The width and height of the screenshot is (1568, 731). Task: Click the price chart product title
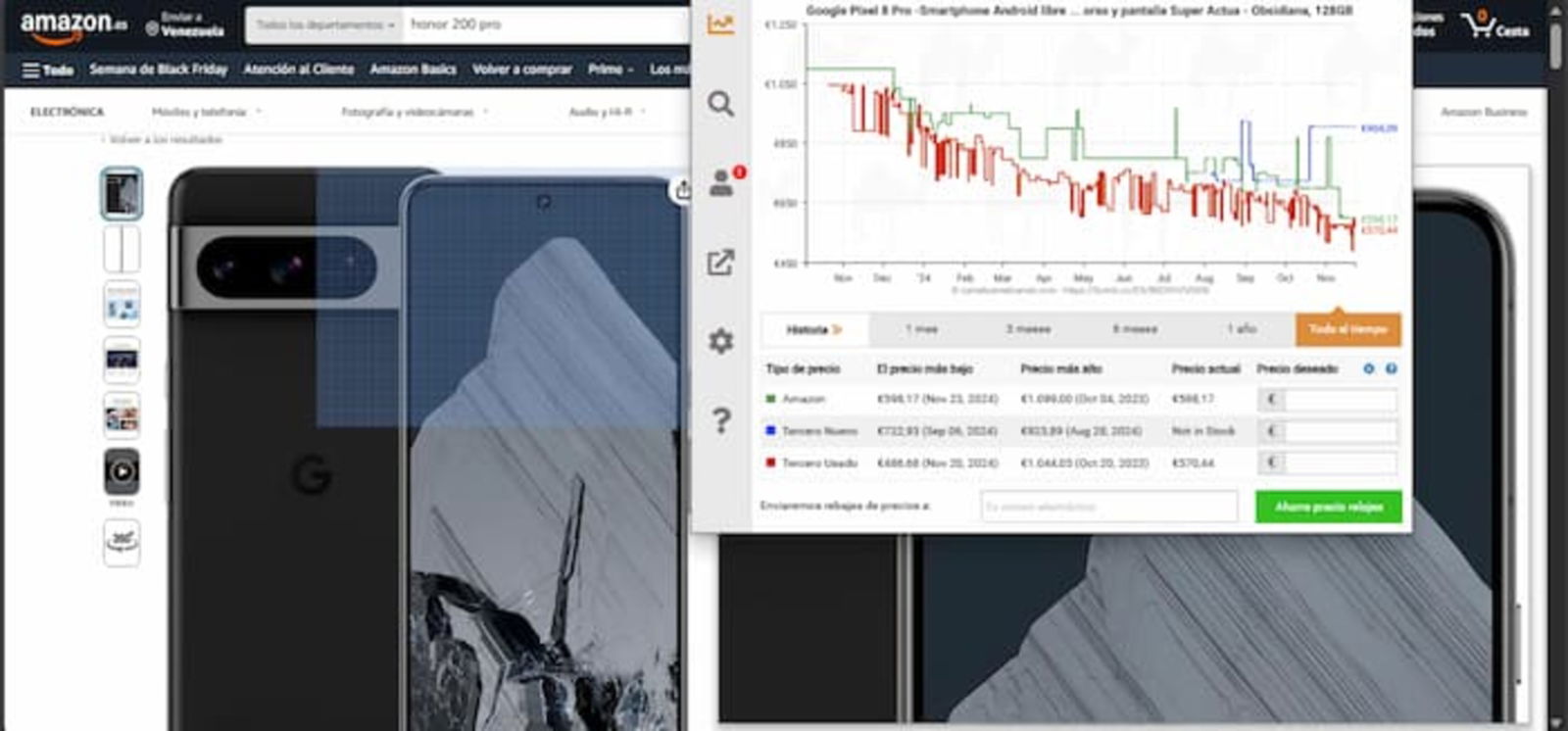1079,10
